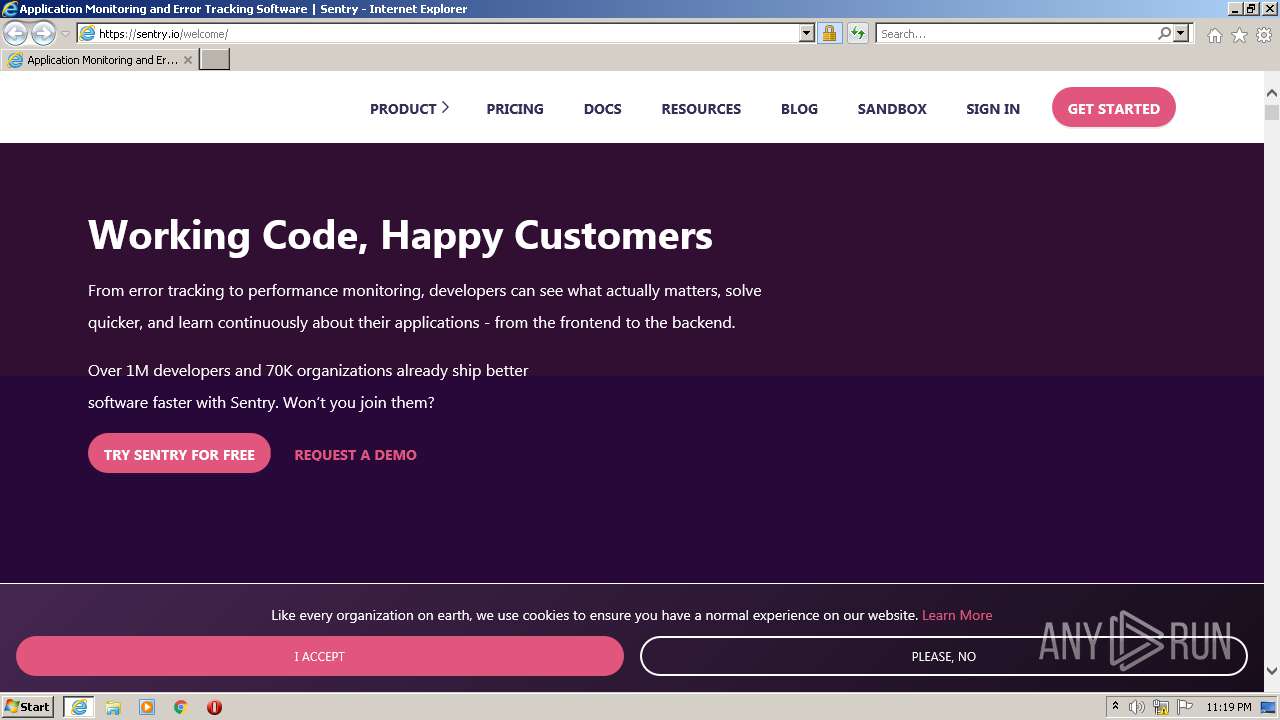Open Favorites with the star icon

tap(1239, 35)
